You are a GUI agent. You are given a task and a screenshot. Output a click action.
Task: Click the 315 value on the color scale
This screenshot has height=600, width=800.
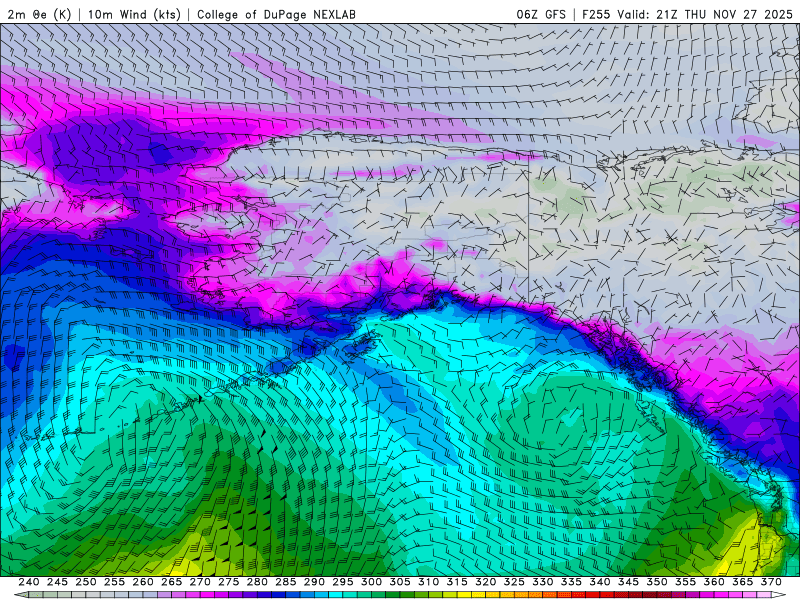[457, 582]
